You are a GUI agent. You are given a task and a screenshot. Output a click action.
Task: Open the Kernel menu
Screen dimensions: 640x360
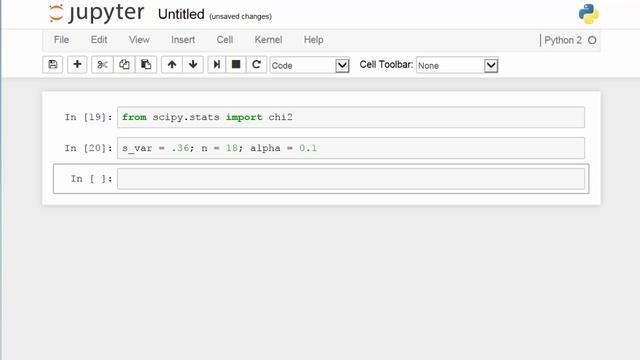[x=268, y=40]
